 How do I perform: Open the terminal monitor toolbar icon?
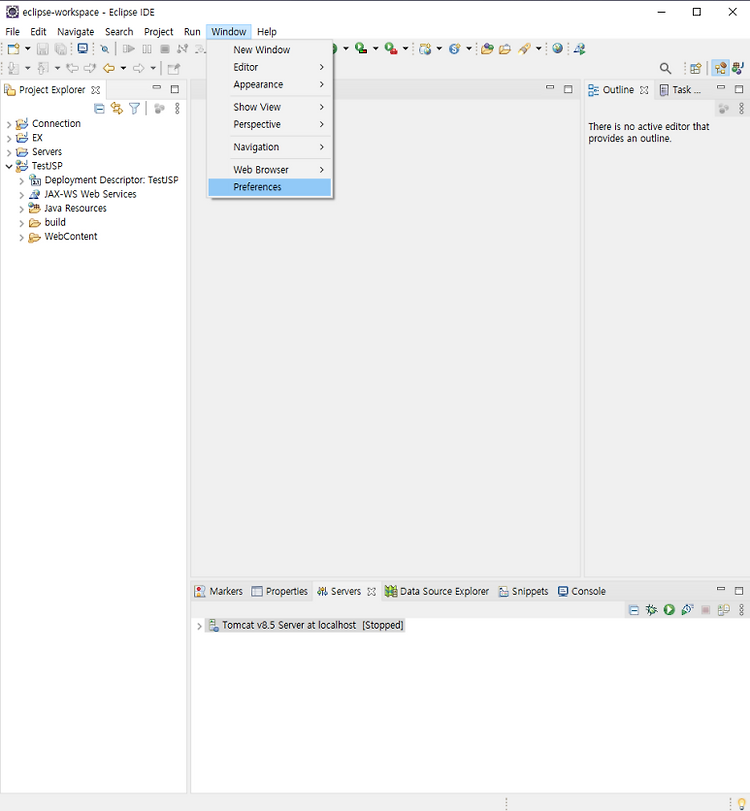(x=82, y=49)
